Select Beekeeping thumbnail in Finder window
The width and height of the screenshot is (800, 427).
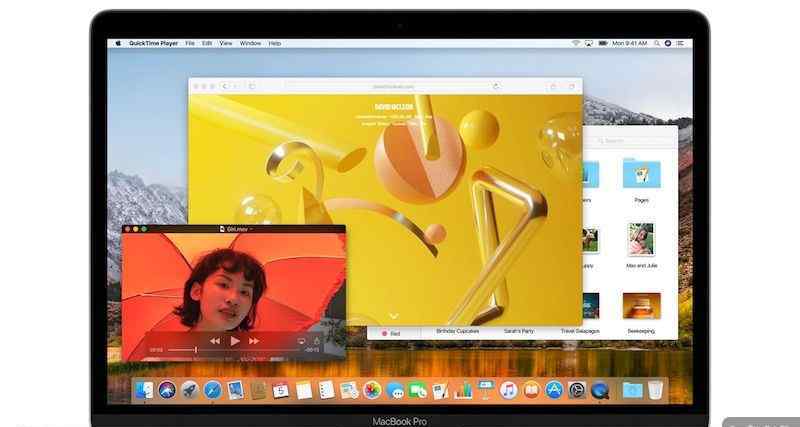[641, 305]
